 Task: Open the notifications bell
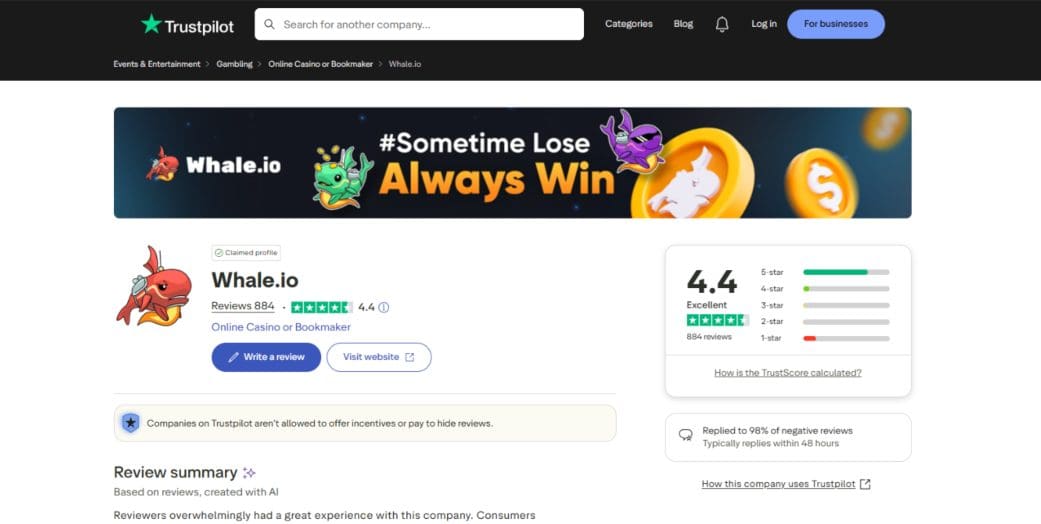[722, 24]
